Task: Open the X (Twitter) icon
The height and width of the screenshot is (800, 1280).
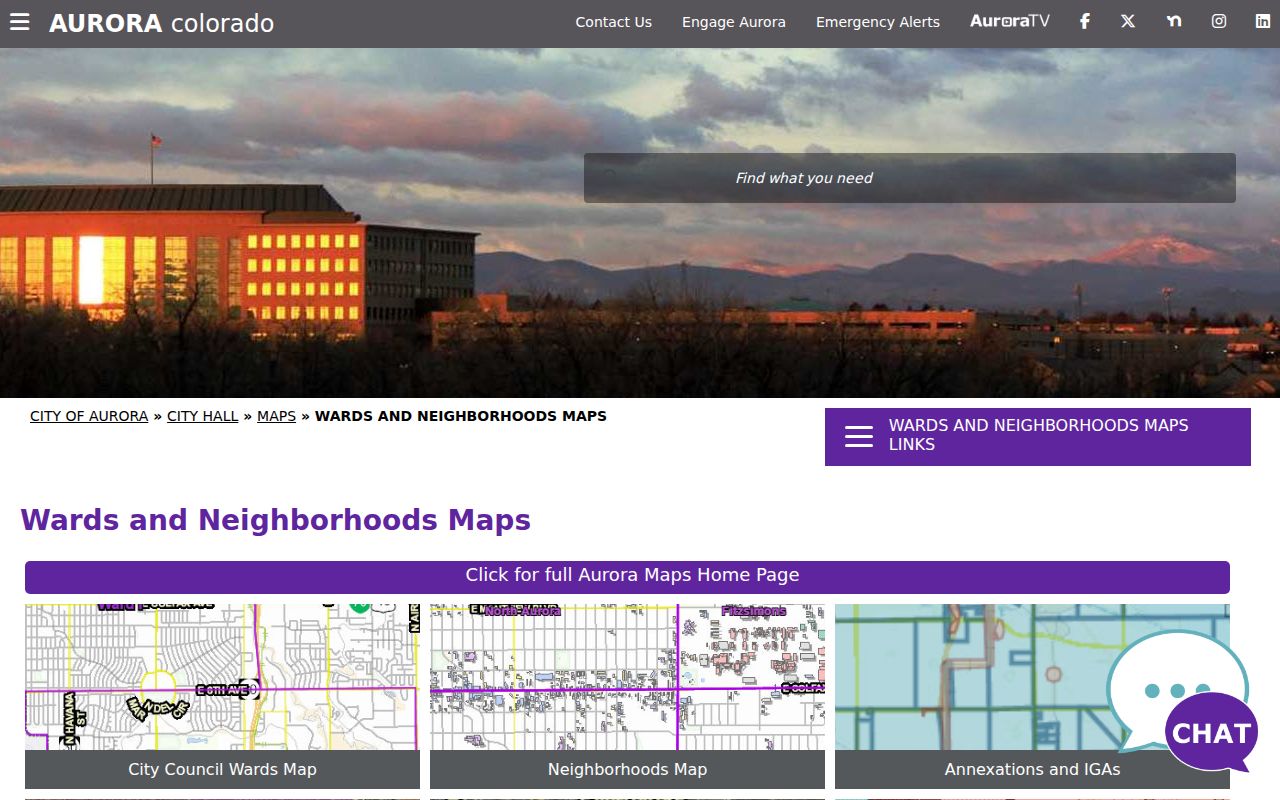Action: [x=1128, y=21]
